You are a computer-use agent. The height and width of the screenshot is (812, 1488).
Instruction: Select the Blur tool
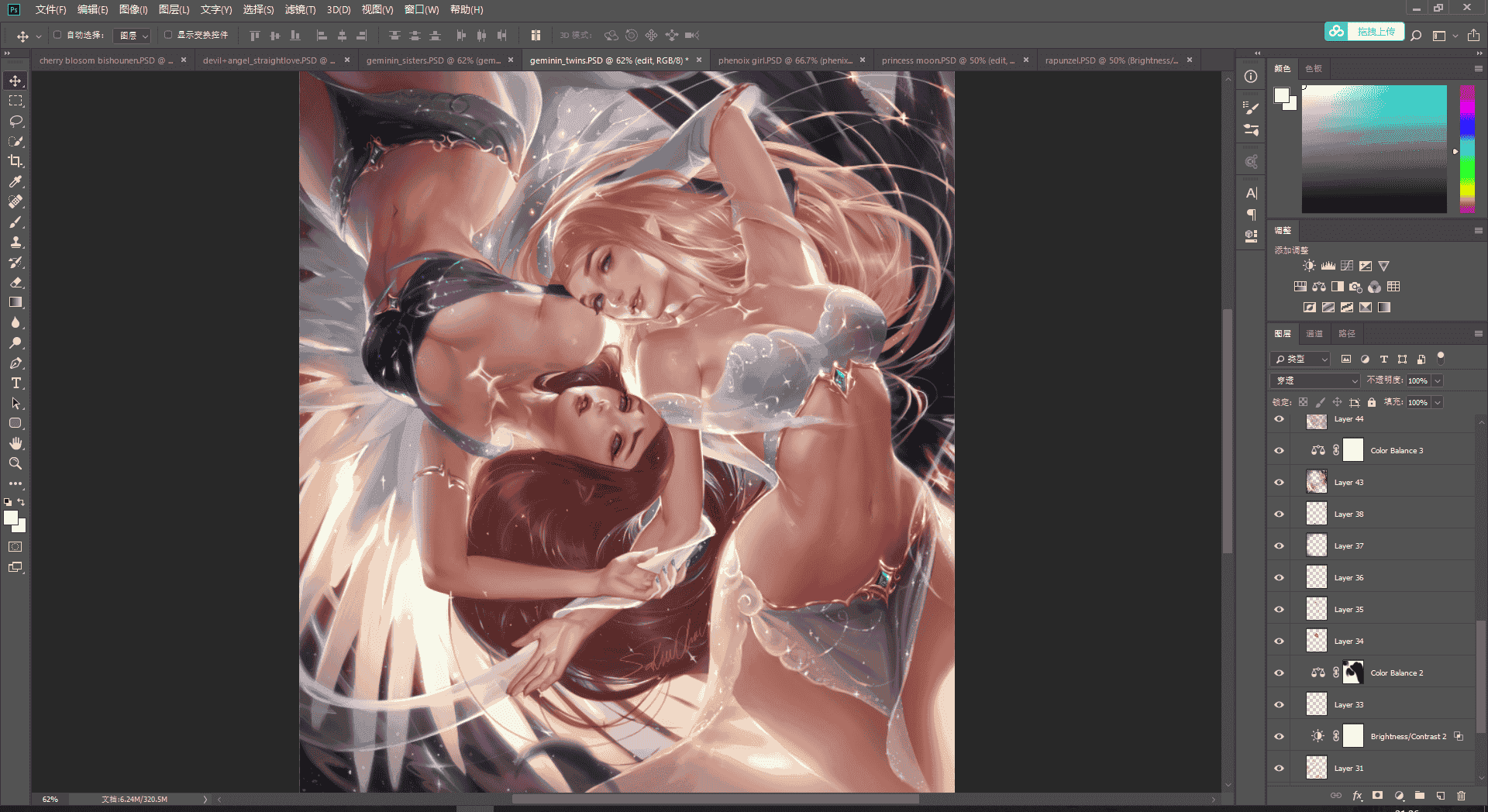(x=15, y=322)
